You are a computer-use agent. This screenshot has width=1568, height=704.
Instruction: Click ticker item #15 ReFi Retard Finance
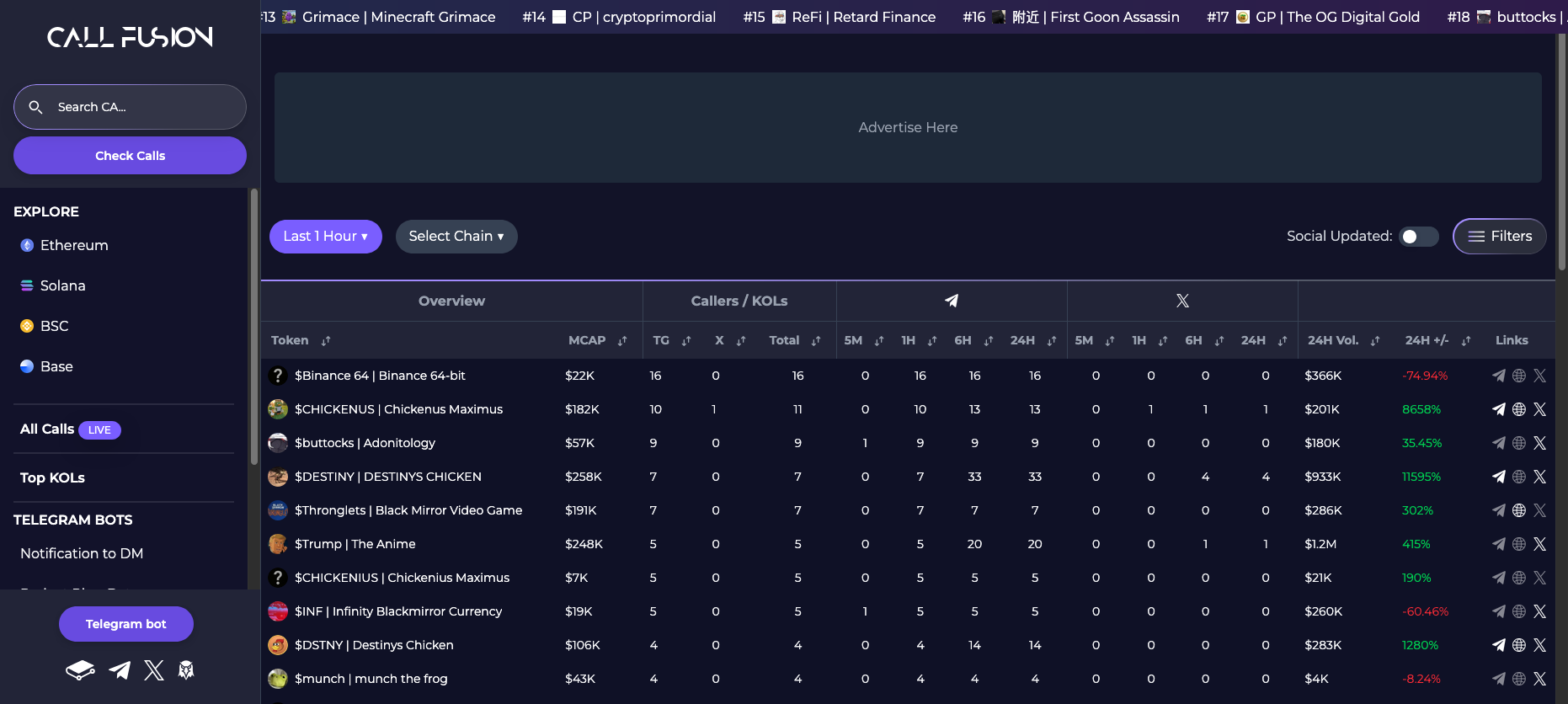[839, 17]
